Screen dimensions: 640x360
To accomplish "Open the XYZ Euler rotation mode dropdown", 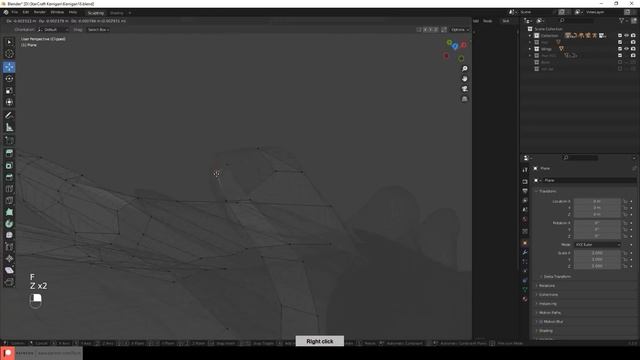I will pyautogui.click(x=598, y=244).
